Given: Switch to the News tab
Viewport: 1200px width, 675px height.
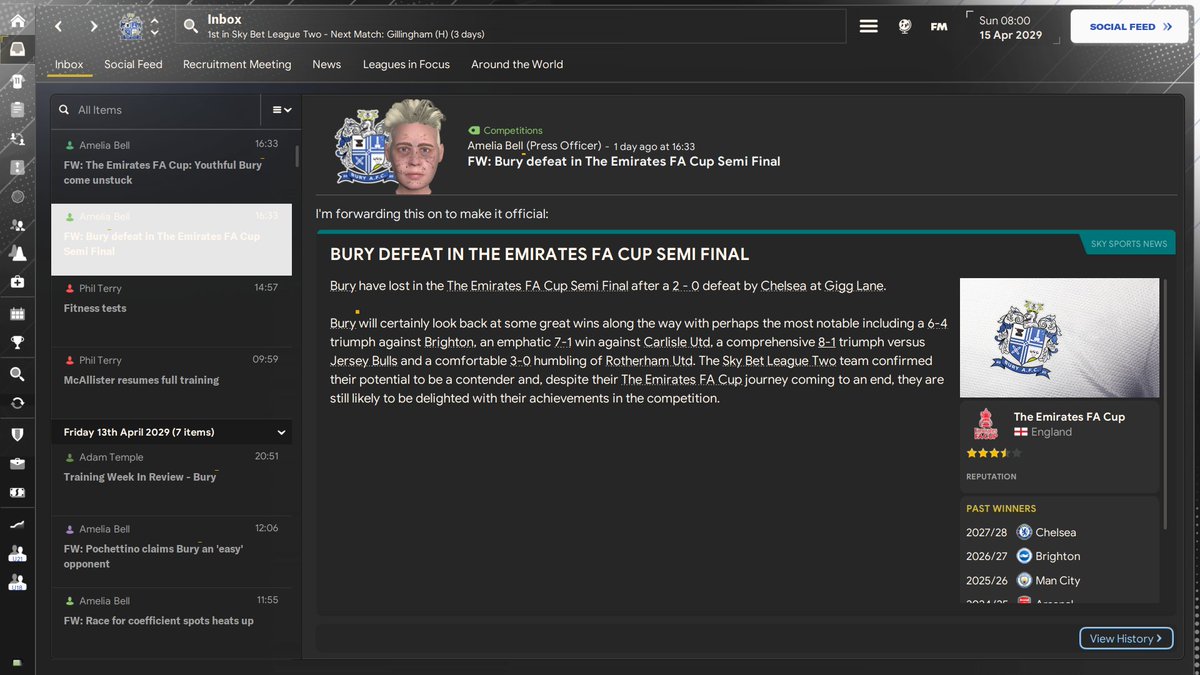Looking at the screenshot, I should (x=327, y=64).
